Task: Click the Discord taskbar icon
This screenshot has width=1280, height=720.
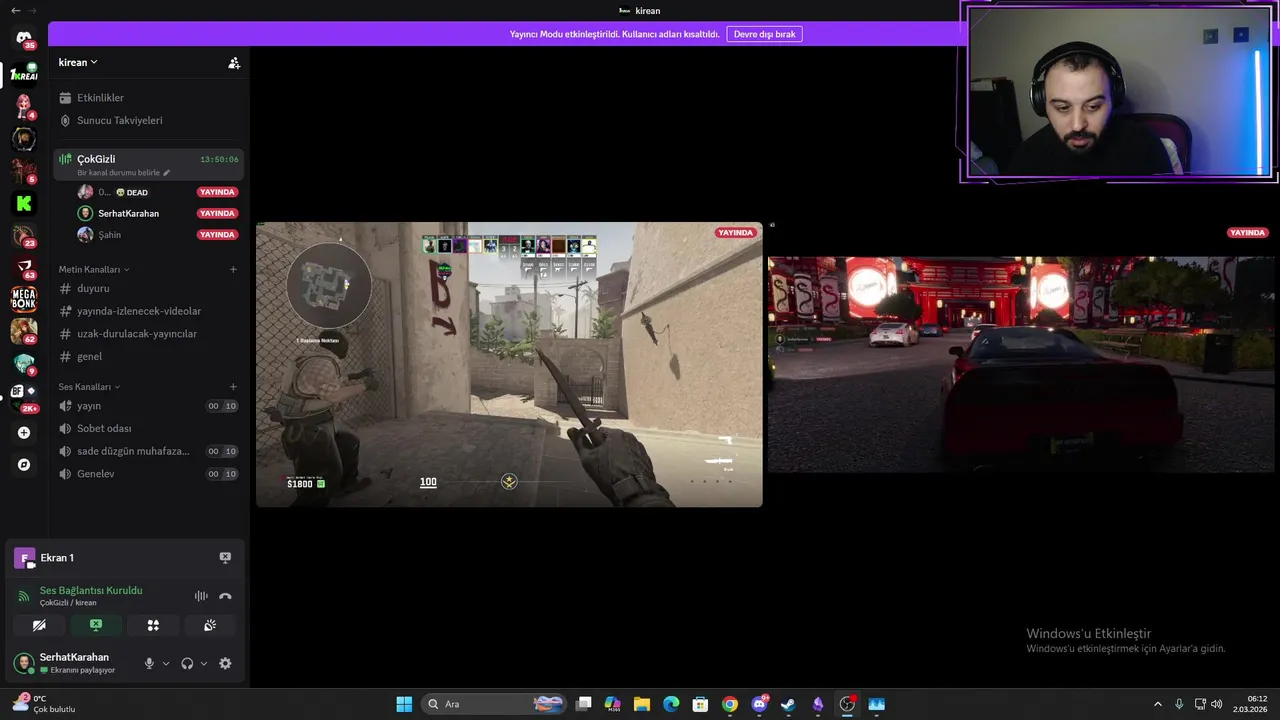Action: [x=759, y=704]
